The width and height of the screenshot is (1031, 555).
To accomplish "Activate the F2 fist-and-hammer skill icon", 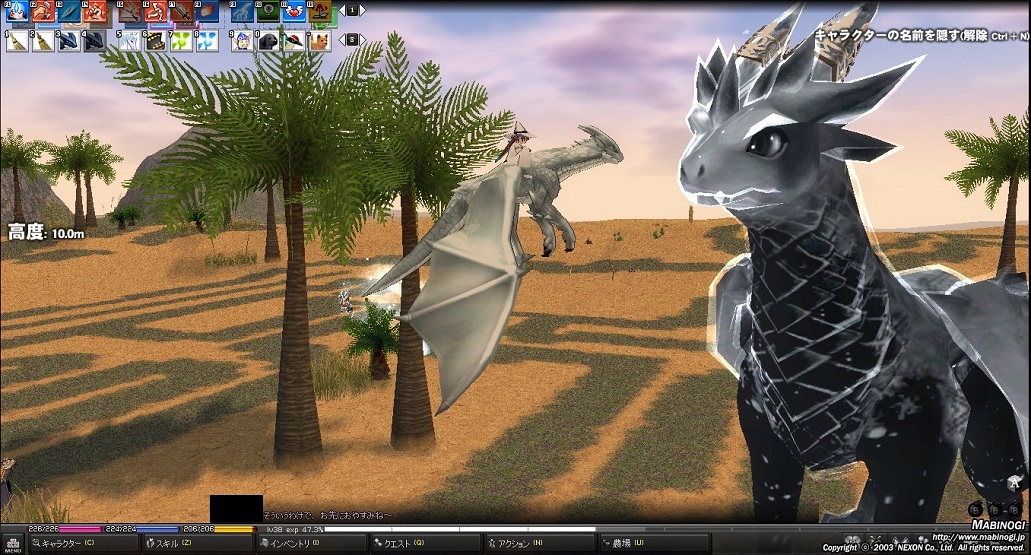I will [x=43, y=11].
